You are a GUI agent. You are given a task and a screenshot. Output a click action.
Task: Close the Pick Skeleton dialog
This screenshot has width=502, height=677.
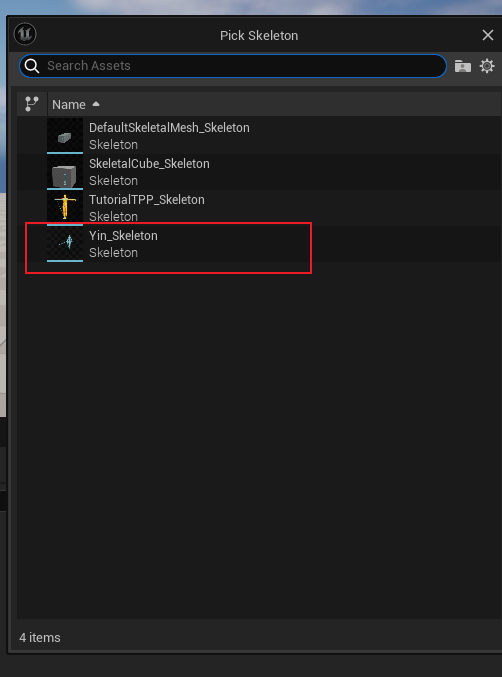point(488,35)
